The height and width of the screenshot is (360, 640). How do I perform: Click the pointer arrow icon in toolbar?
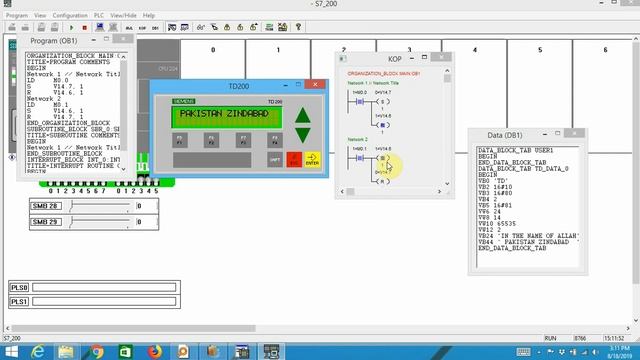(214, 27)
